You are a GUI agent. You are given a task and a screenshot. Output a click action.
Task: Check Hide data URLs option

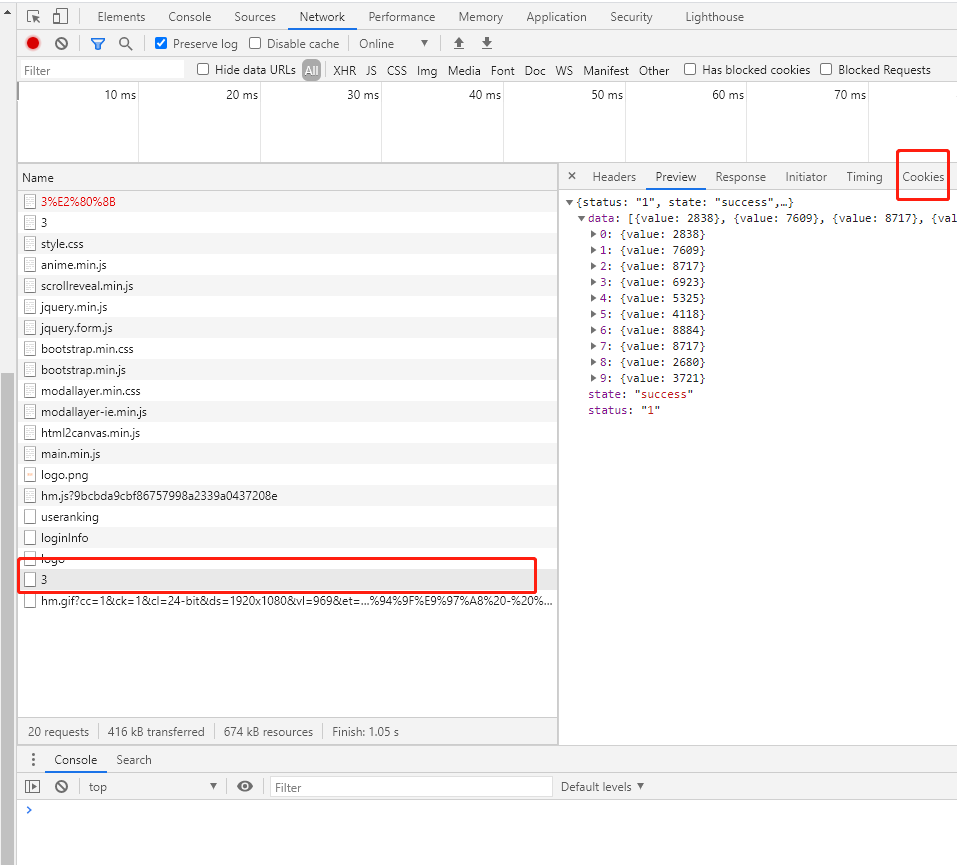[x=203, y=70]
